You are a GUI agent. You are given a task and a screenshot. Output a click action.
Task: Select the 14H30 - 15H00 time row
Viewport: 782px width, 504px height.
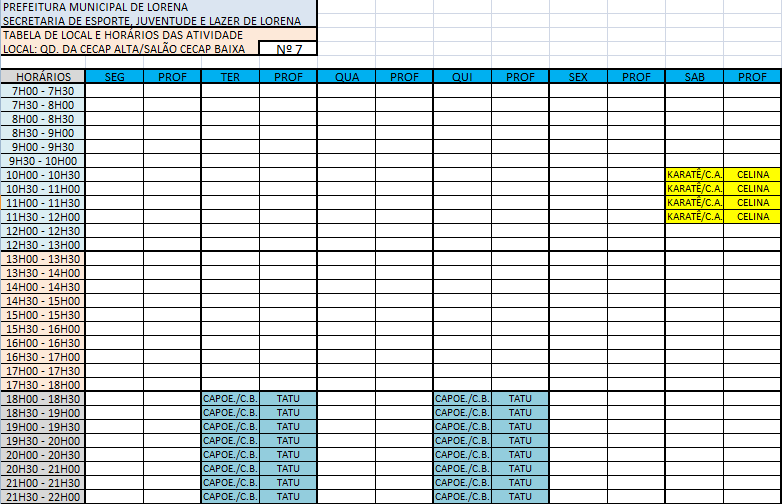(43, 301)
